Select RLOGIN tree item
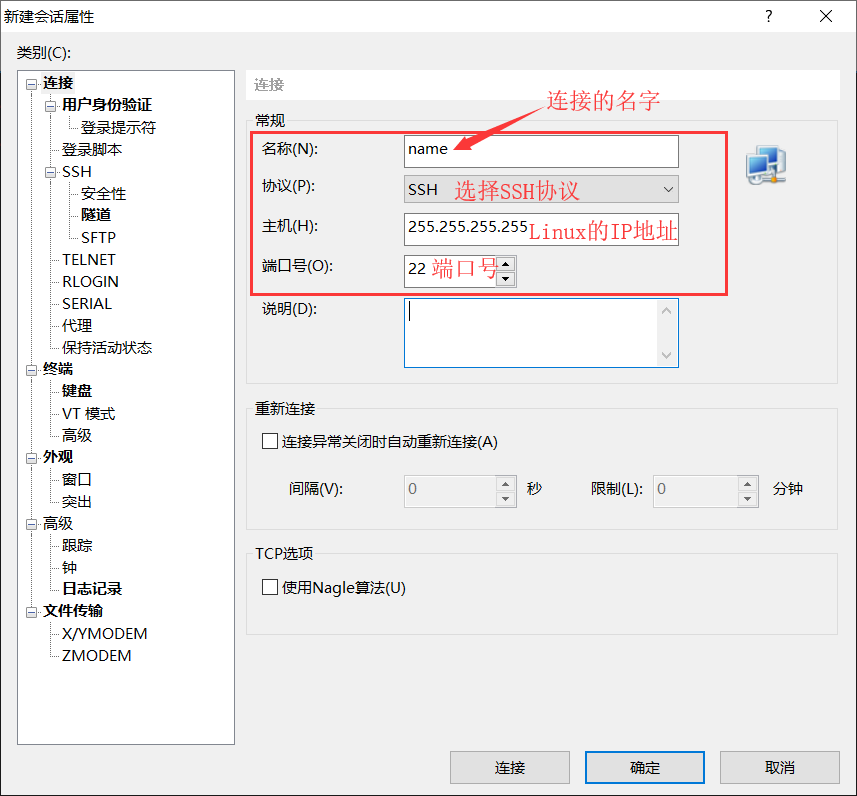 coord(90,282)
